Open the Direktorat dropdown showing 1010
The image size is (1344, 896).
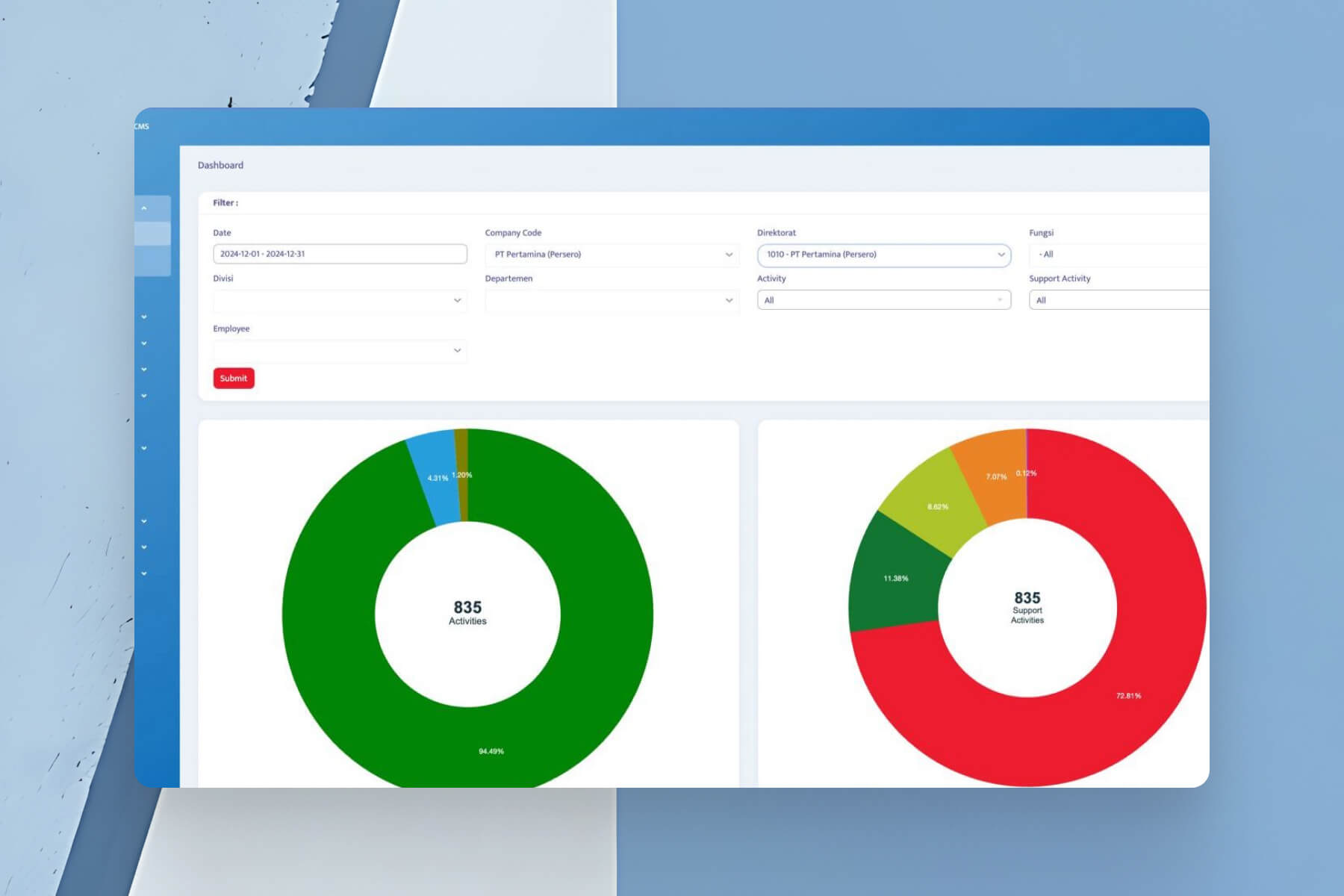(x=884, y=255)
